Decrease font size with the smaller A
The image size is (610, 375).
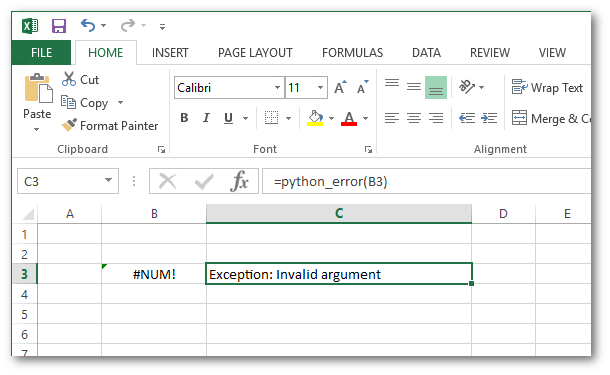(x=363, y=88)
